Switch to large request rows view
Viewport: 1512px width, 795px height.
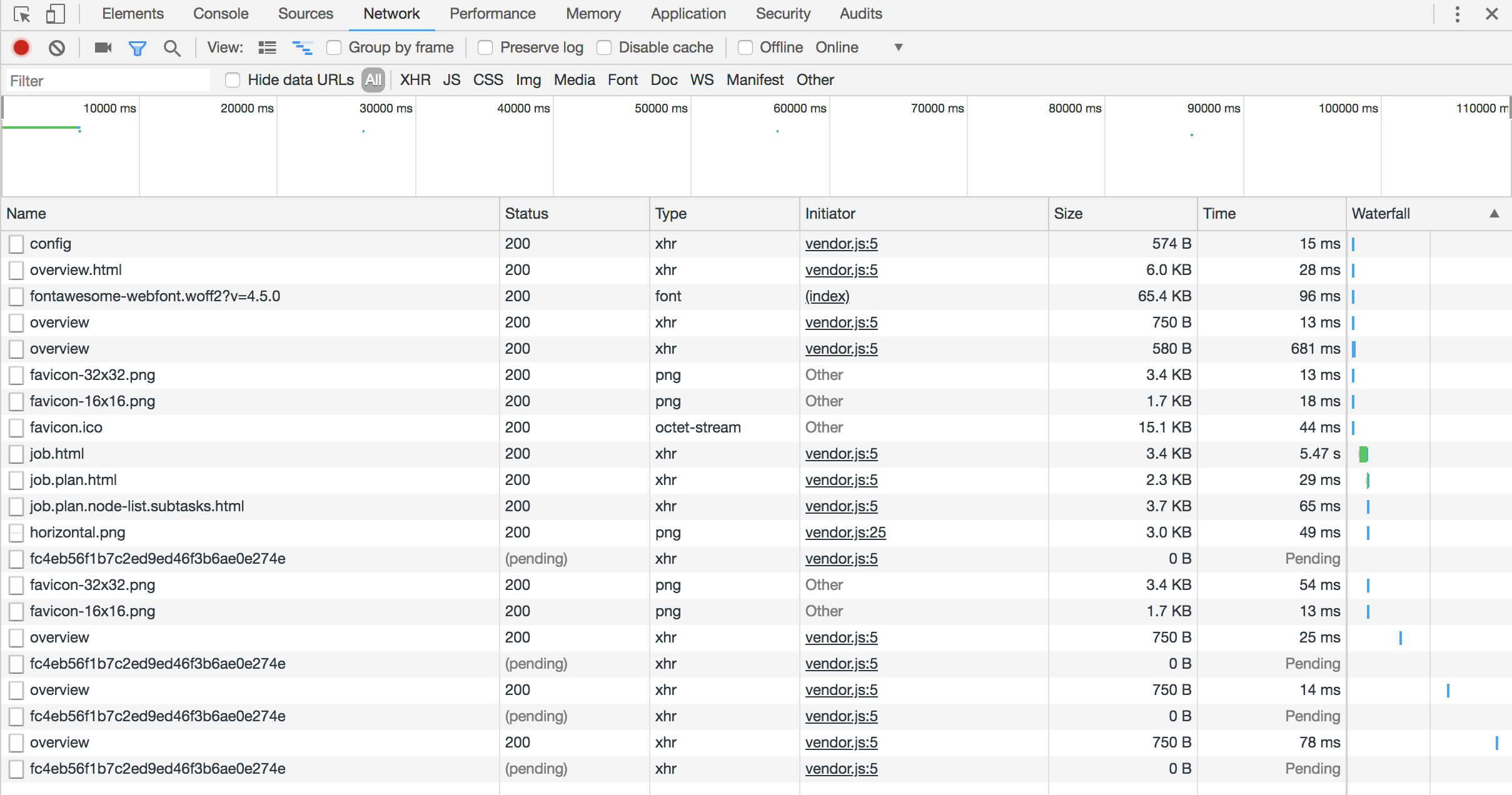pos(268,47)
